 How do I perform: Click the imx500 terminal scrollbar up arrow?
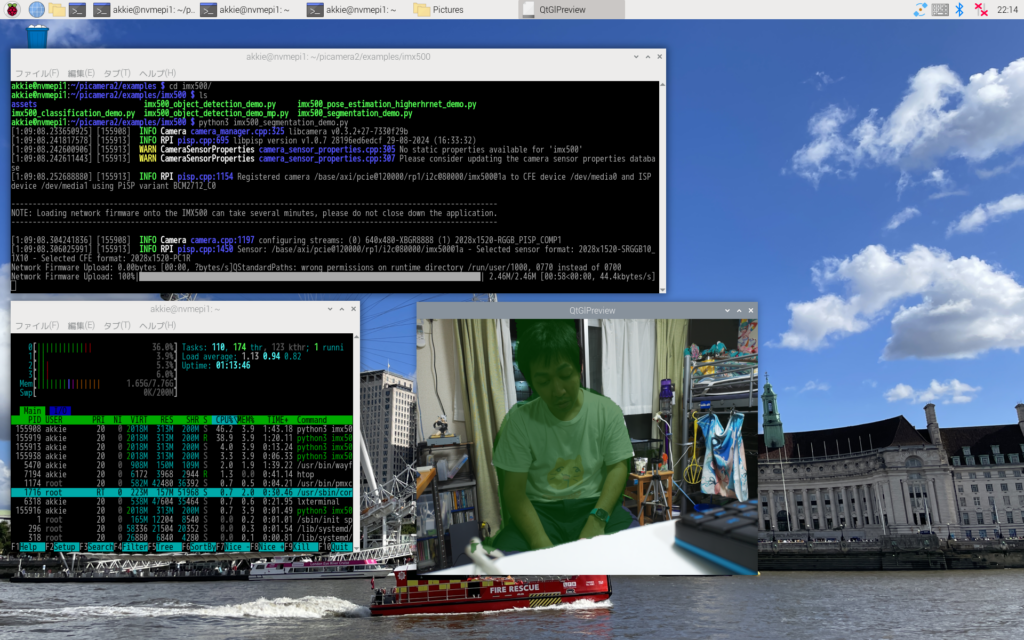pos(662,85)
